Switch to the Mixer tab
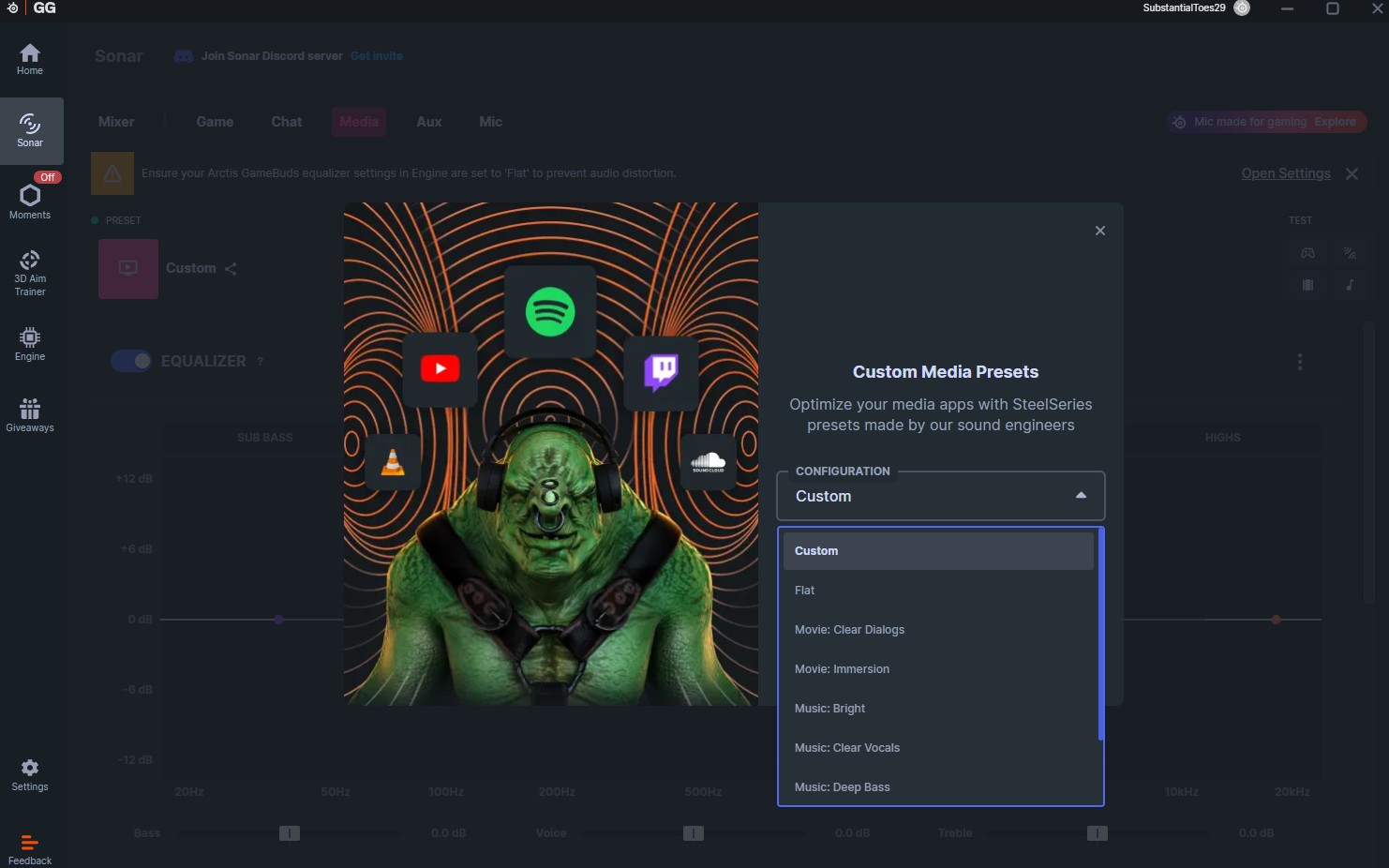The width and height of the screenshot is (1389, 868). pos(116,122)
